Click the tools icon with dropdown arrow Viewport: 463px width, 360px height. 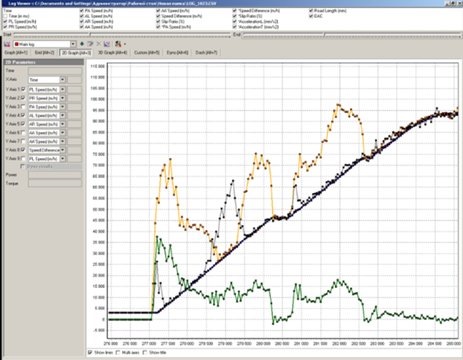(119, 44)
